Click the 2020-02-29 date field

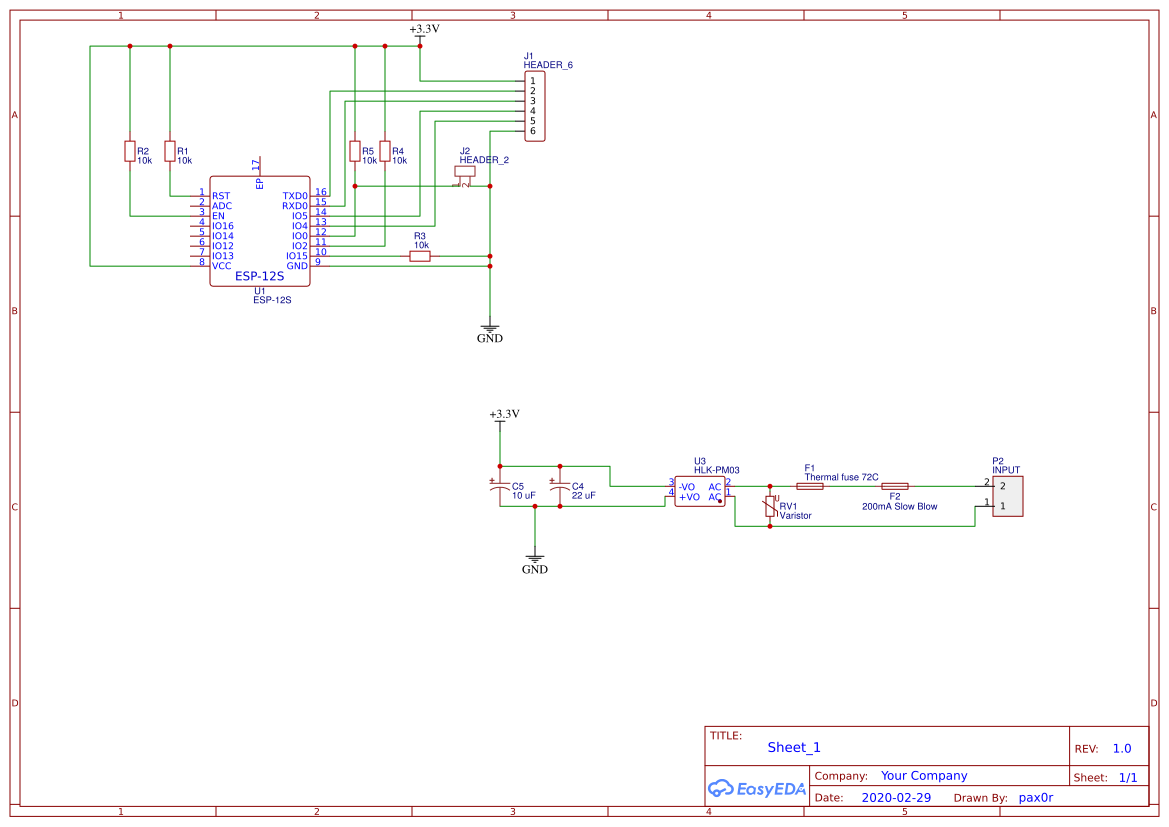click(x=896, y=797)
